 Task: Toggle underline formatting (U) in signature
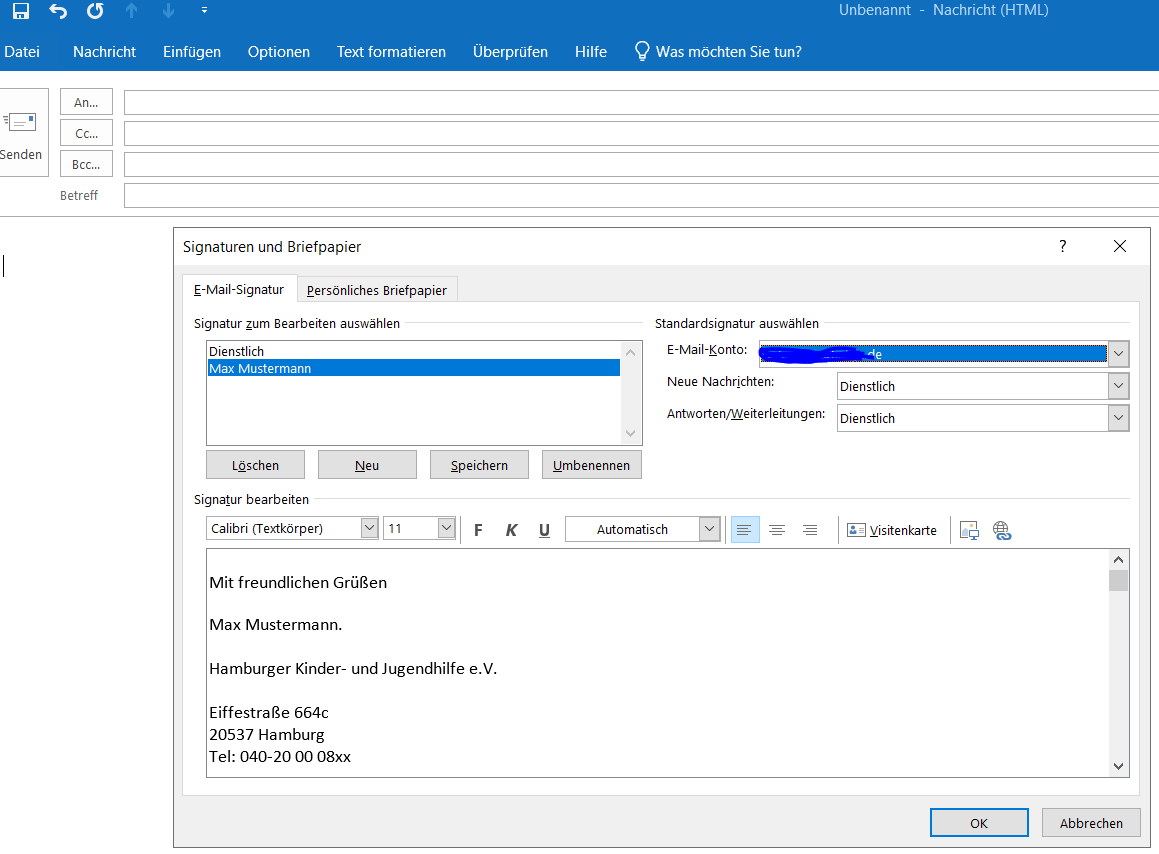[544, 530]
